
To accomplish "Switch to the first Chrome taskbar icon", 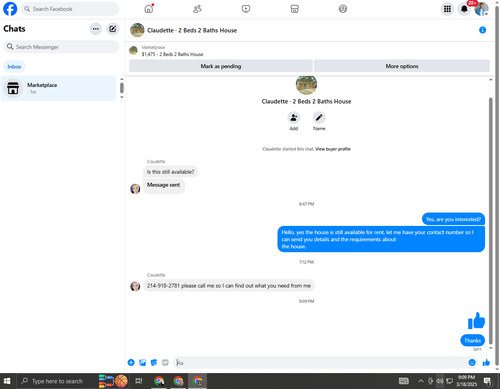I will (x=159, y=381).
